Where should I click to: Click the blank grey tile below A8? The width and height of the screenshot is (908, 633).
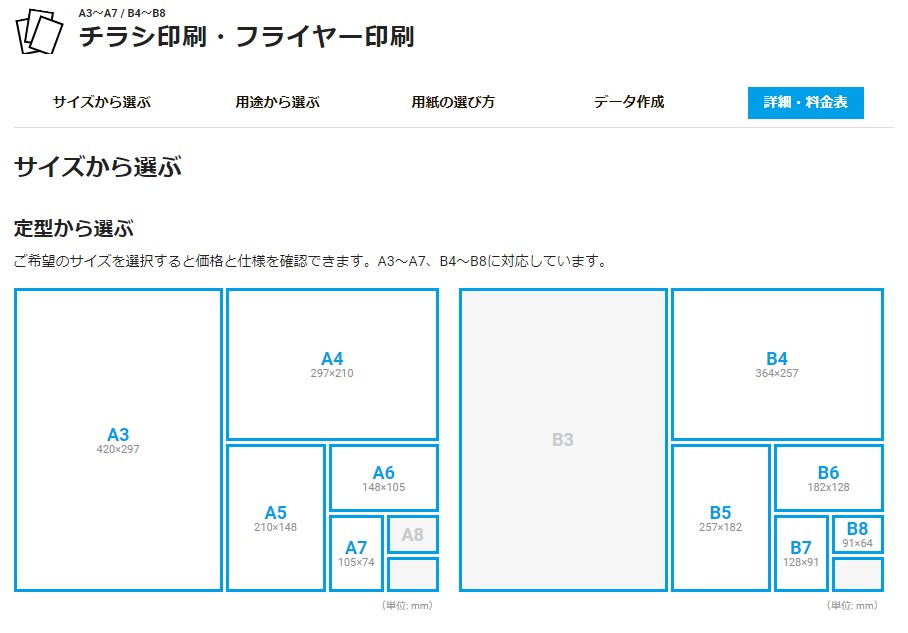(412, 574)
